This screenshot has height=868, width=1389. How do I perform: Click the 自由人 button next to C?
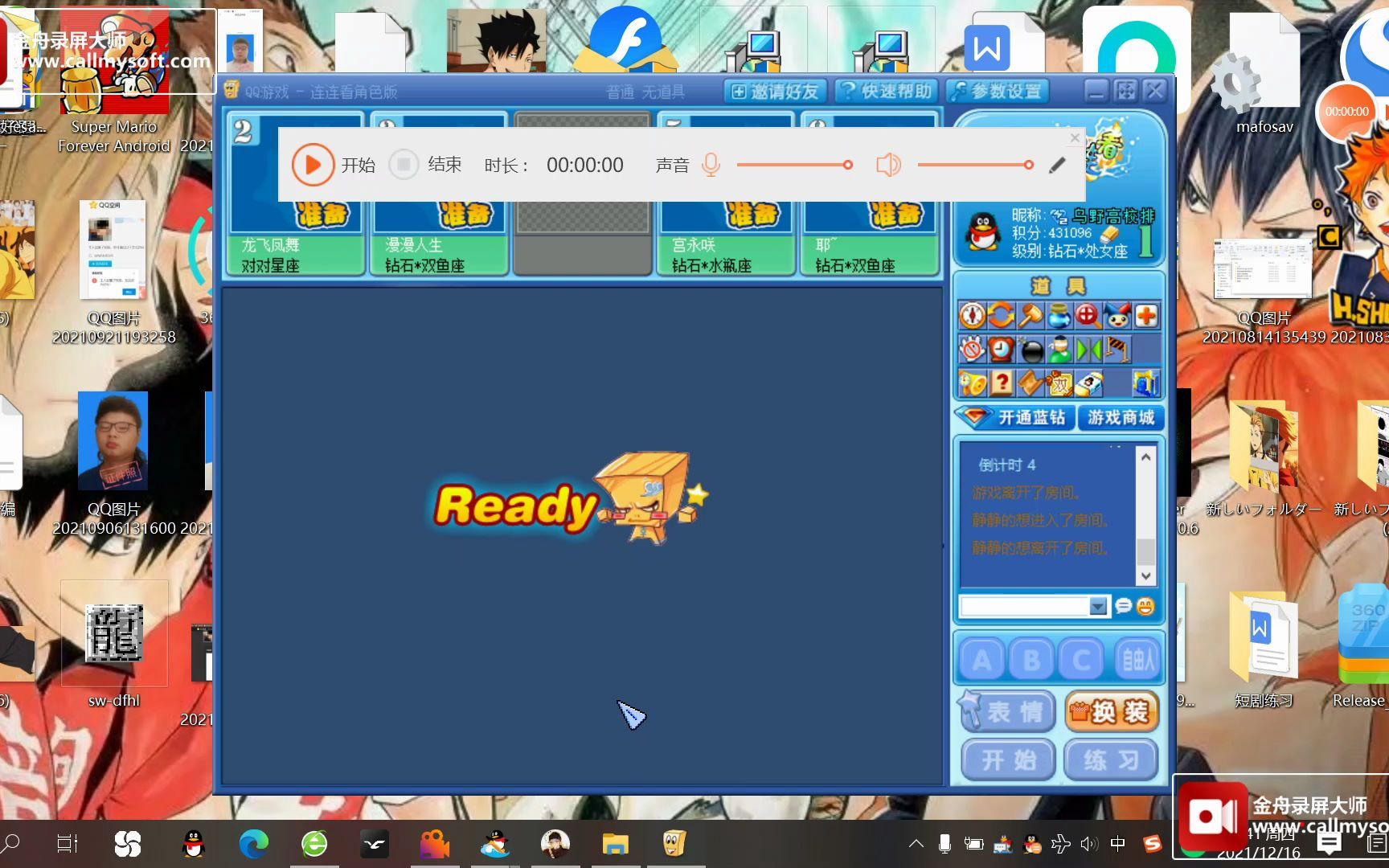pos(1137,660)
